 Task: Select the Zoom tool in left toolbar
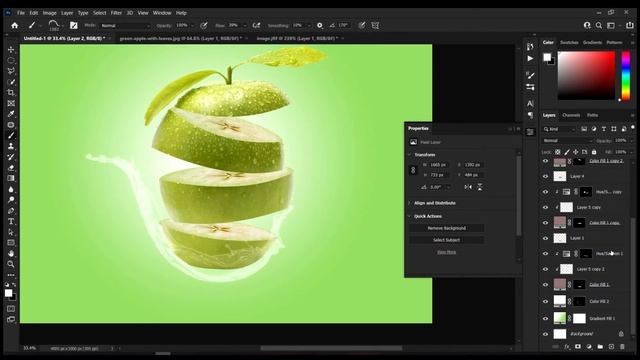tap(11, 264)
